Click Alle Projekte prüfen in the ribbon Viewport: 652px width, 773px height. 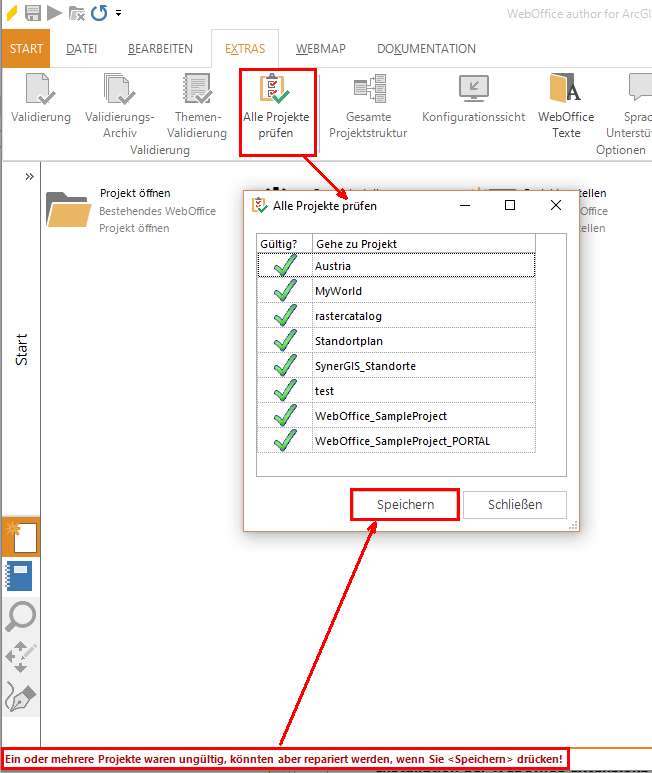[x=276, y=105]
